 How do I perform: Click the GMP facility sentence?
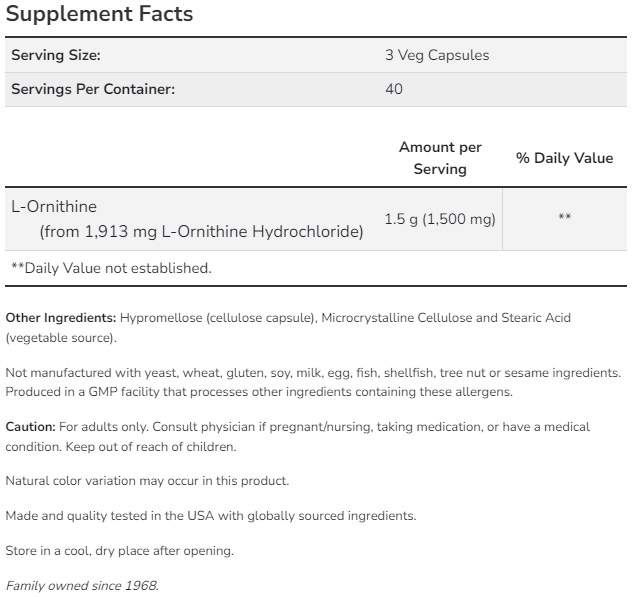259,392
